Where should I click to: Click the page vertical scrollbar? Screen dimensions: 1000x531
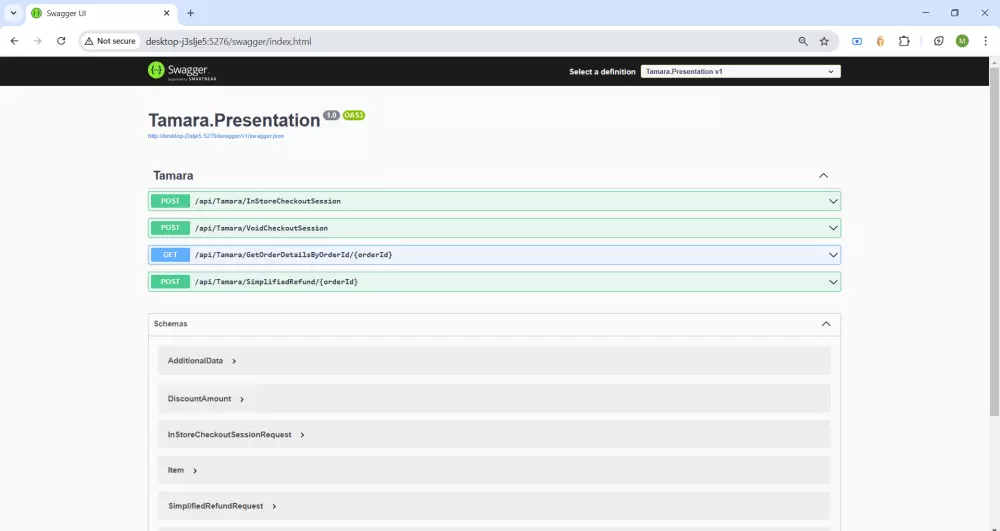pos(994,242)
